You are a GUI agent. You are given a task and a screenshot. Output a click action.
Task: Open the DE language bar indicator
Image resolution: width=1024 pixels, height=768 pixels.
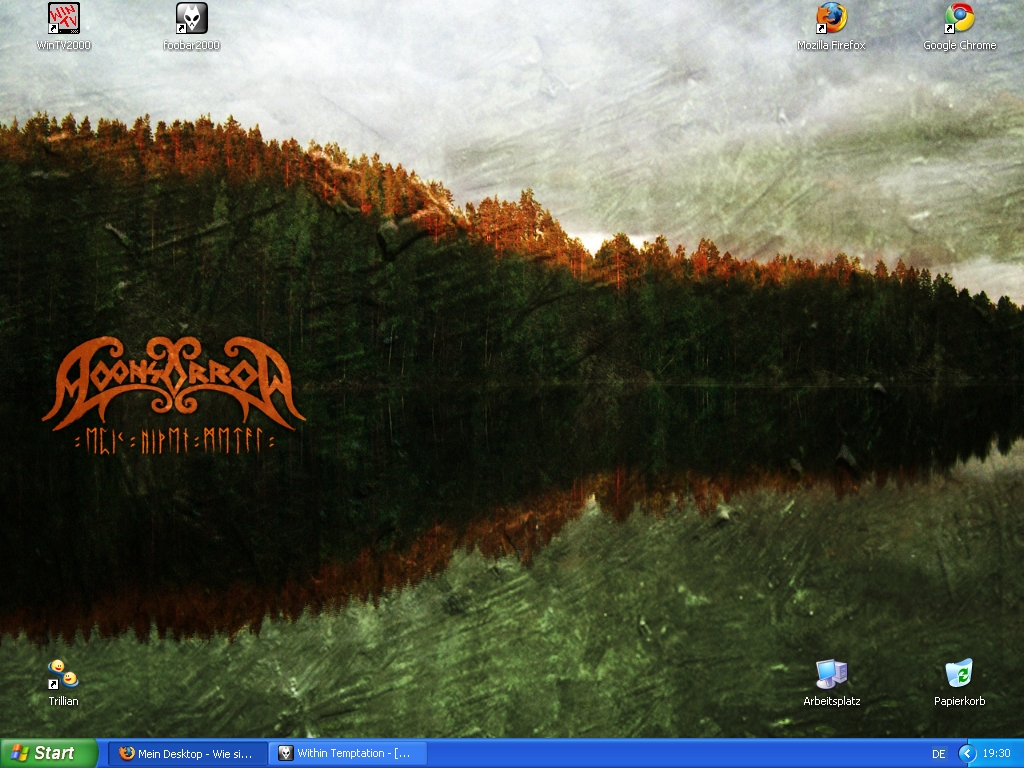click(x=938, y=754)
